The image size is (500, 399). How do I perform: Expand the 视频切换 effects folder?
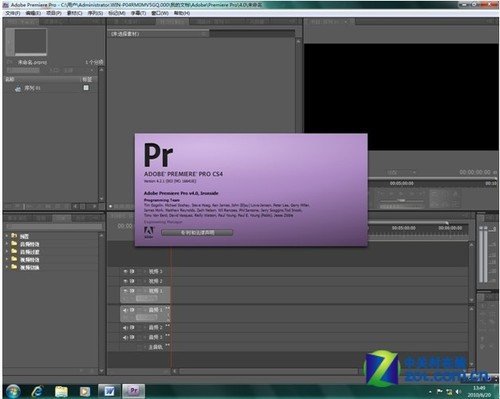pyautogui.click(x=7, y=267)
